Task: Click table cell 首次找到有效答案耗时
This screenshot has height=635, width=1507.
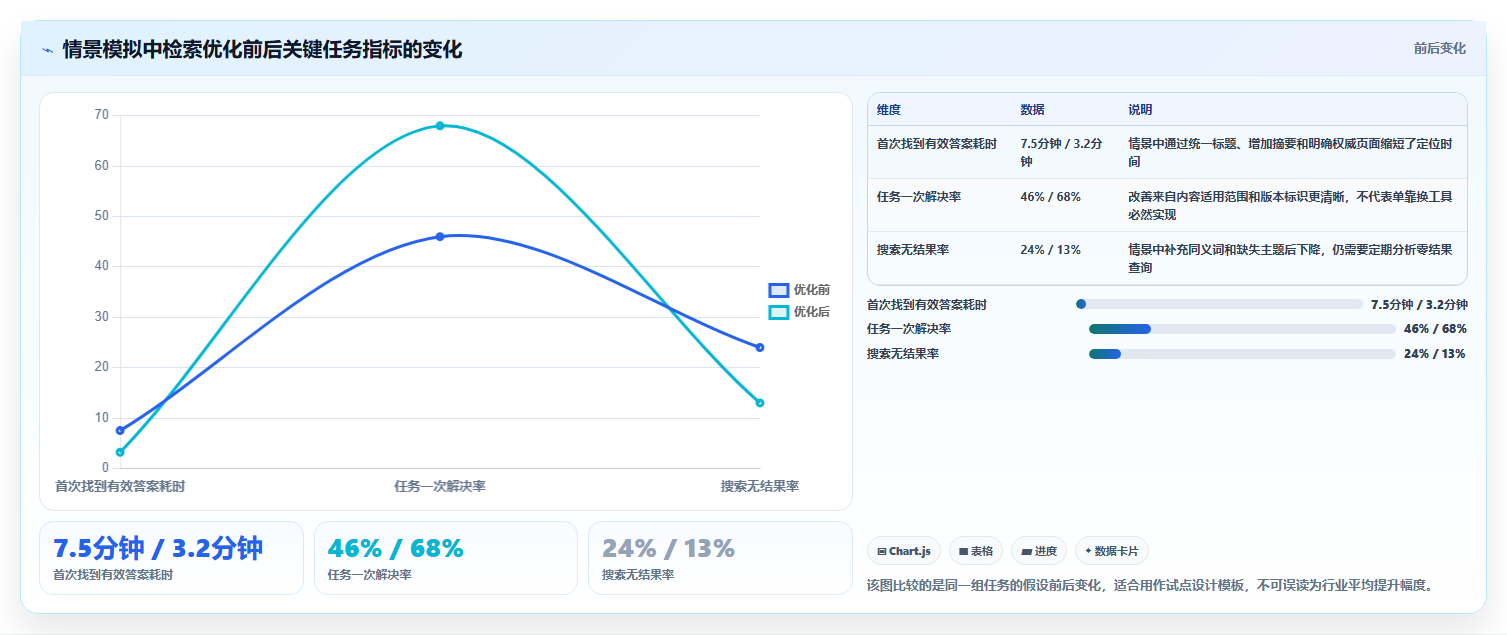Action: tap(937, 144)
